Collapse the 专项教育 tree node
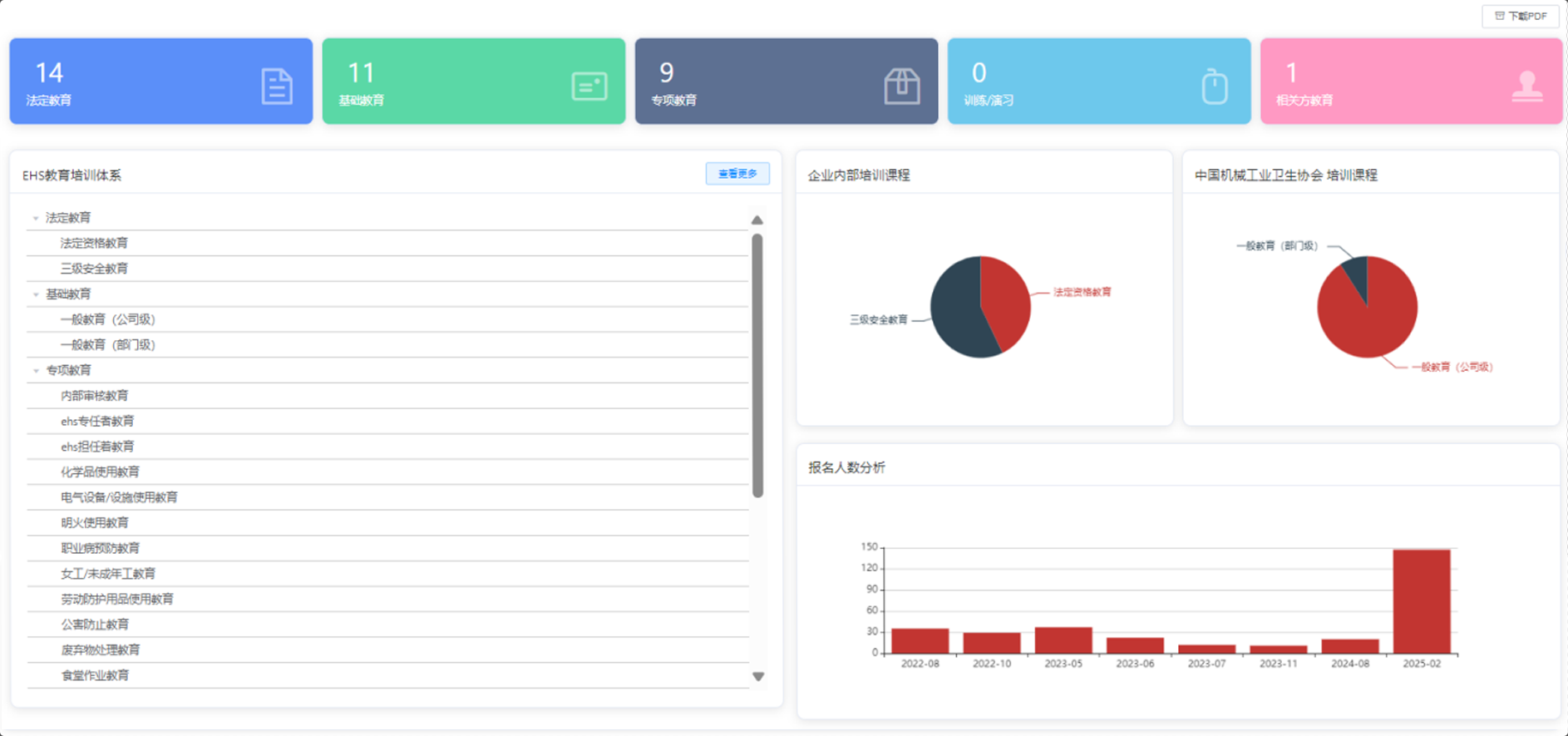The width and height of the screenshot is (1568, 736). tap(36, 371)
